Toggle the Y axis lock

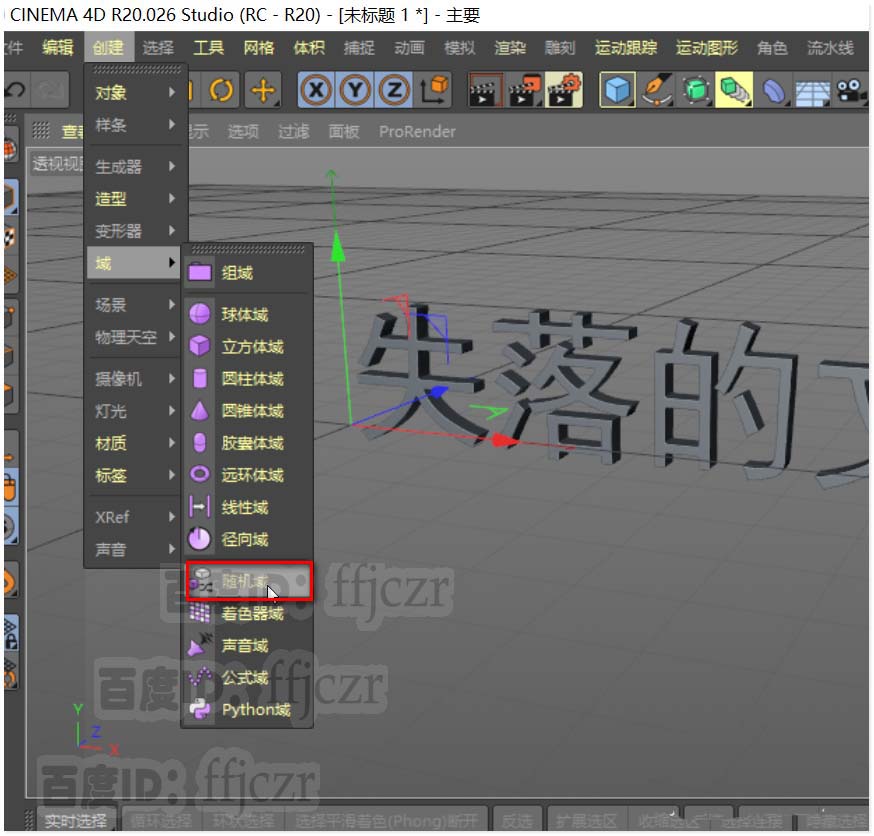(356, 91)
